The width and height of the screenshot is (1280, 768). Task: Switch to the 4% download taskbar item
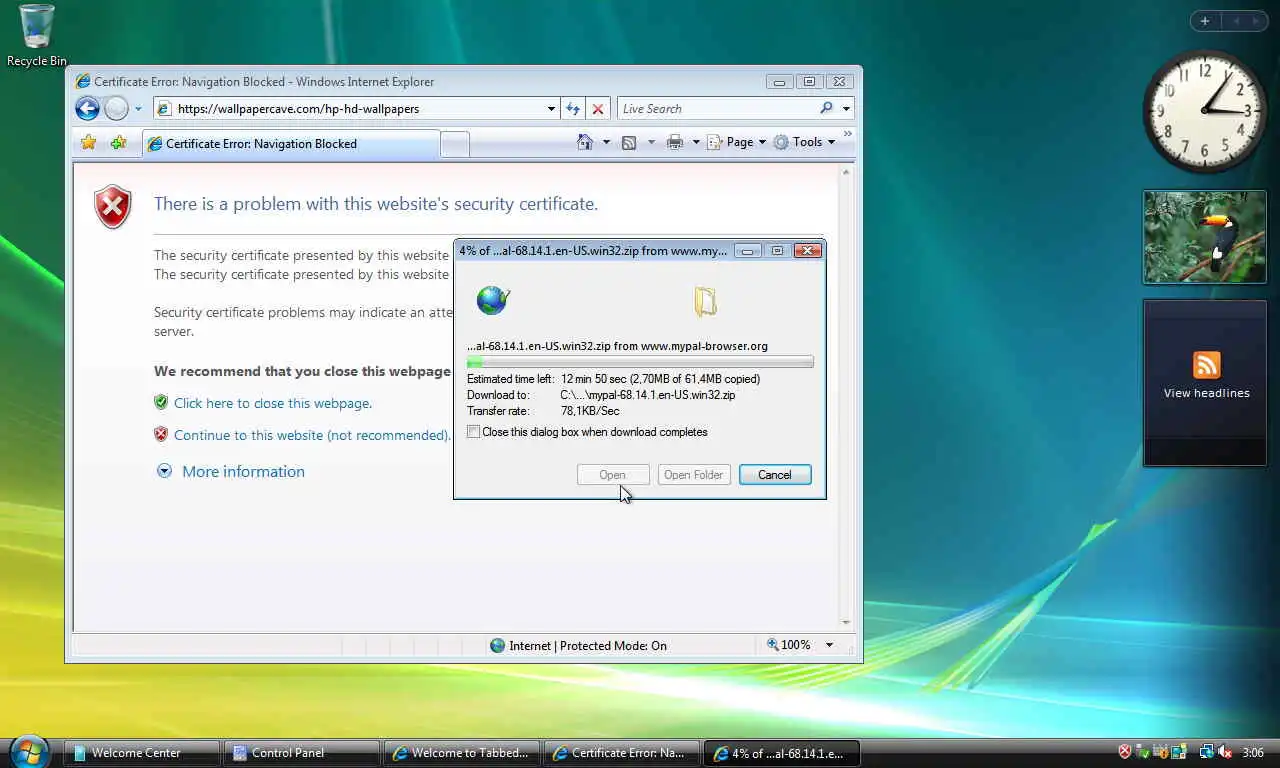coord(782,753)
